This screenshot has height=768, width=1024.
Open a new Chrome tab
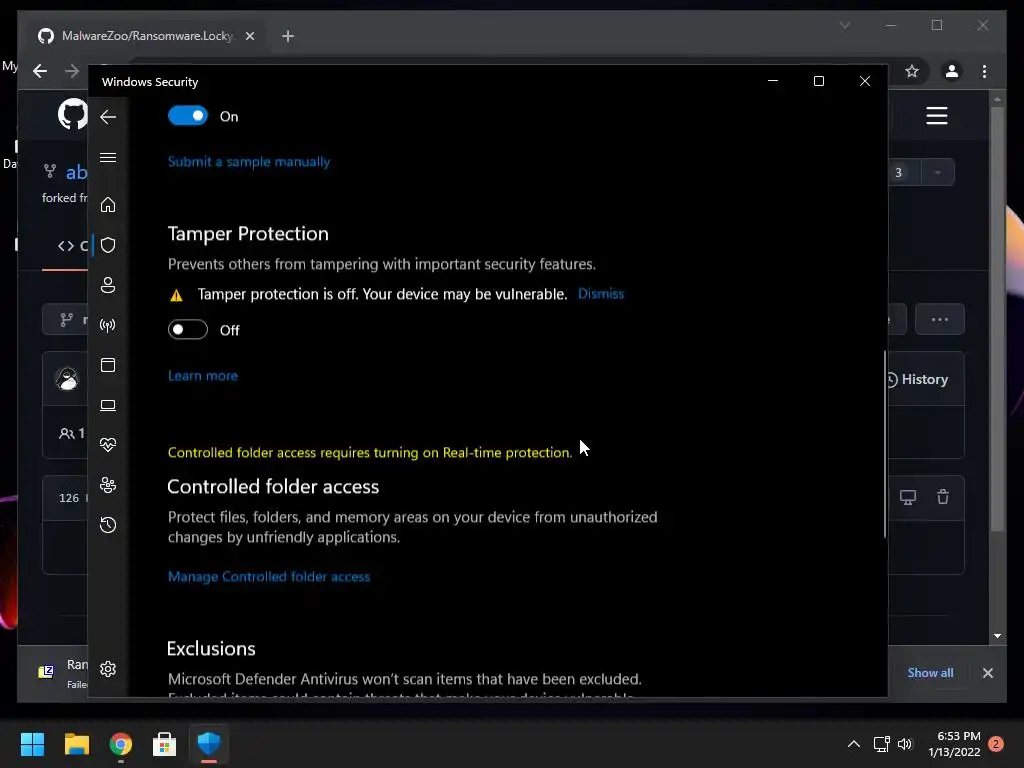pos(288,37)
